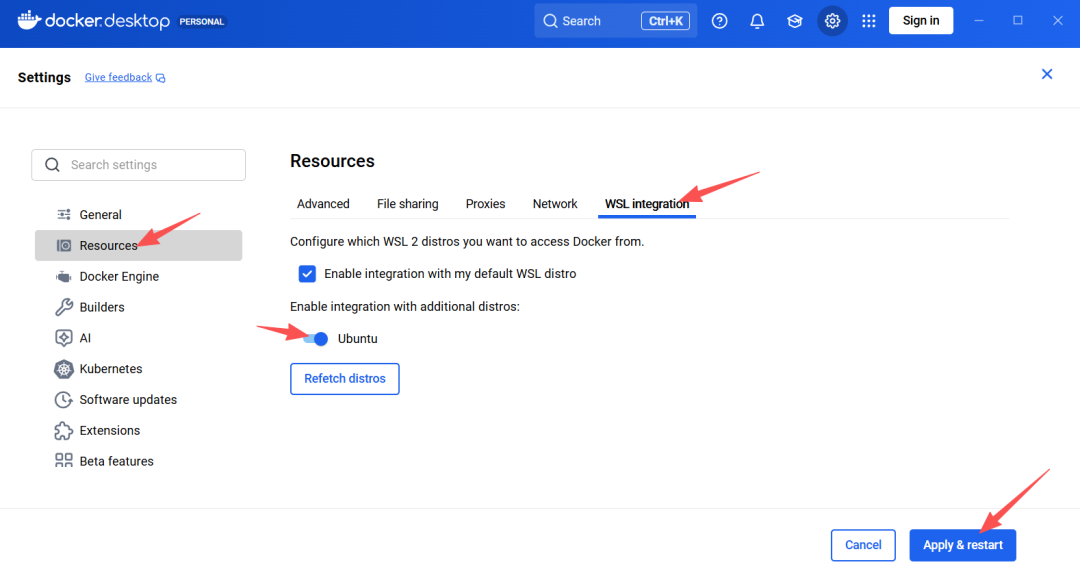Click the Resources icon in sidebar
This screenshot has width=1080, height=582.
[63, 246]
